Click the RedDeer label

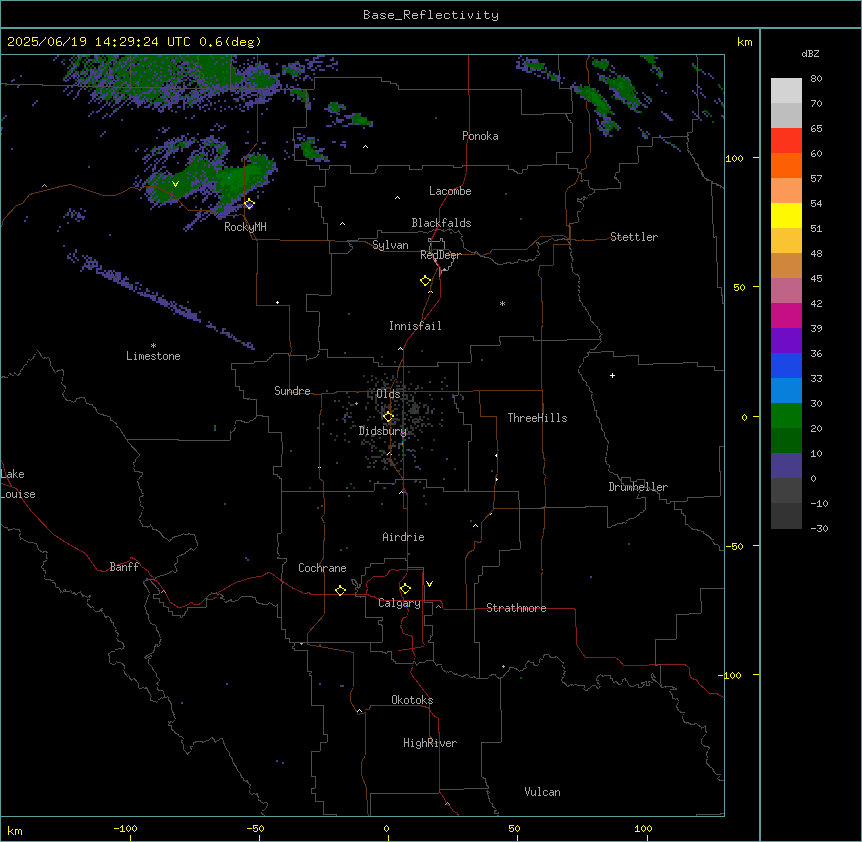click(440, 255)
